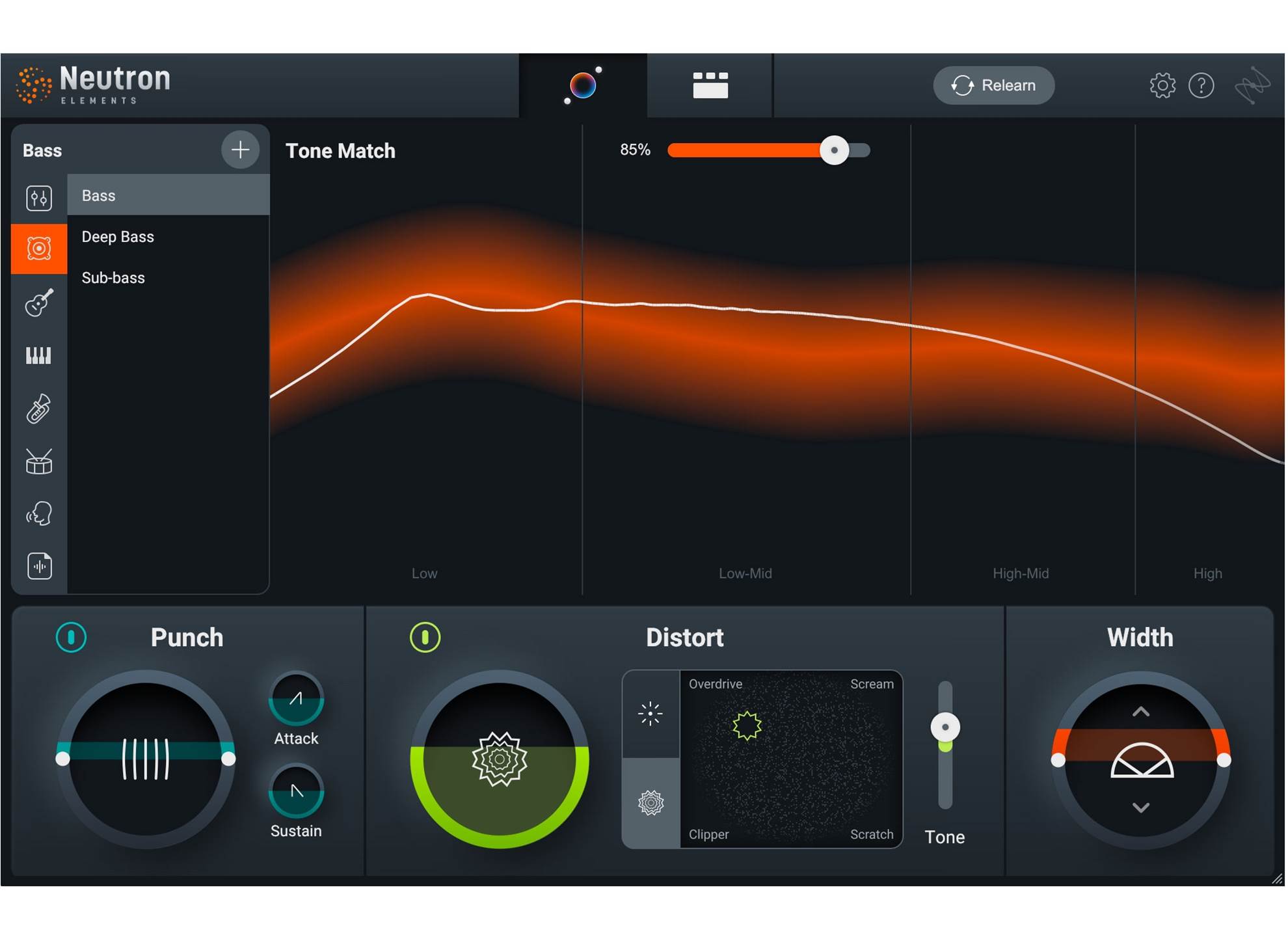The image size is (1288, 937).
Task: Click the Overdrive corner label
Action: 716,684
